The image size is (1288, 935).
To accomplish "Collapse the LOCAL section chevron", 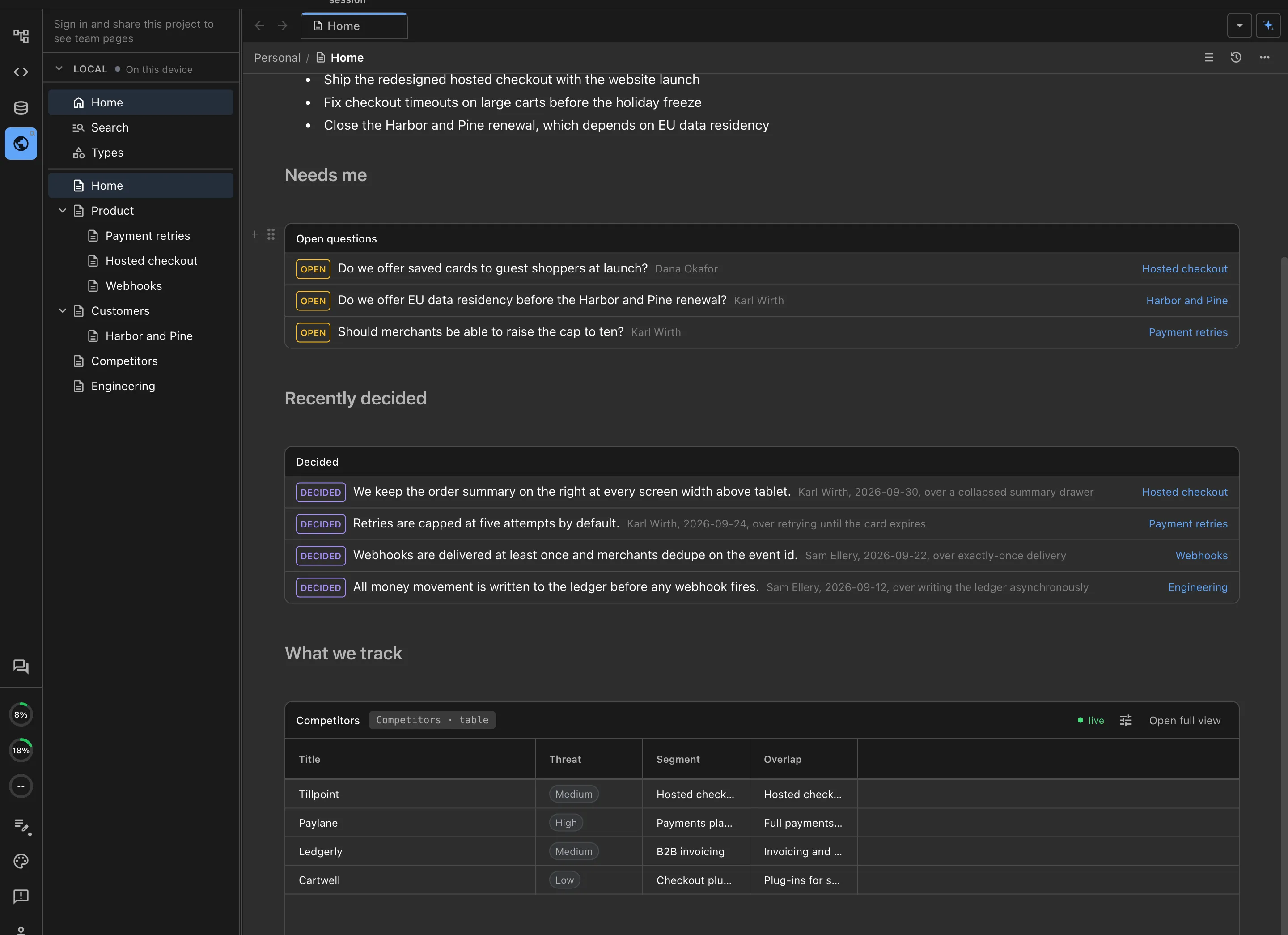I will pyautogui.click(x=59, y=69).
